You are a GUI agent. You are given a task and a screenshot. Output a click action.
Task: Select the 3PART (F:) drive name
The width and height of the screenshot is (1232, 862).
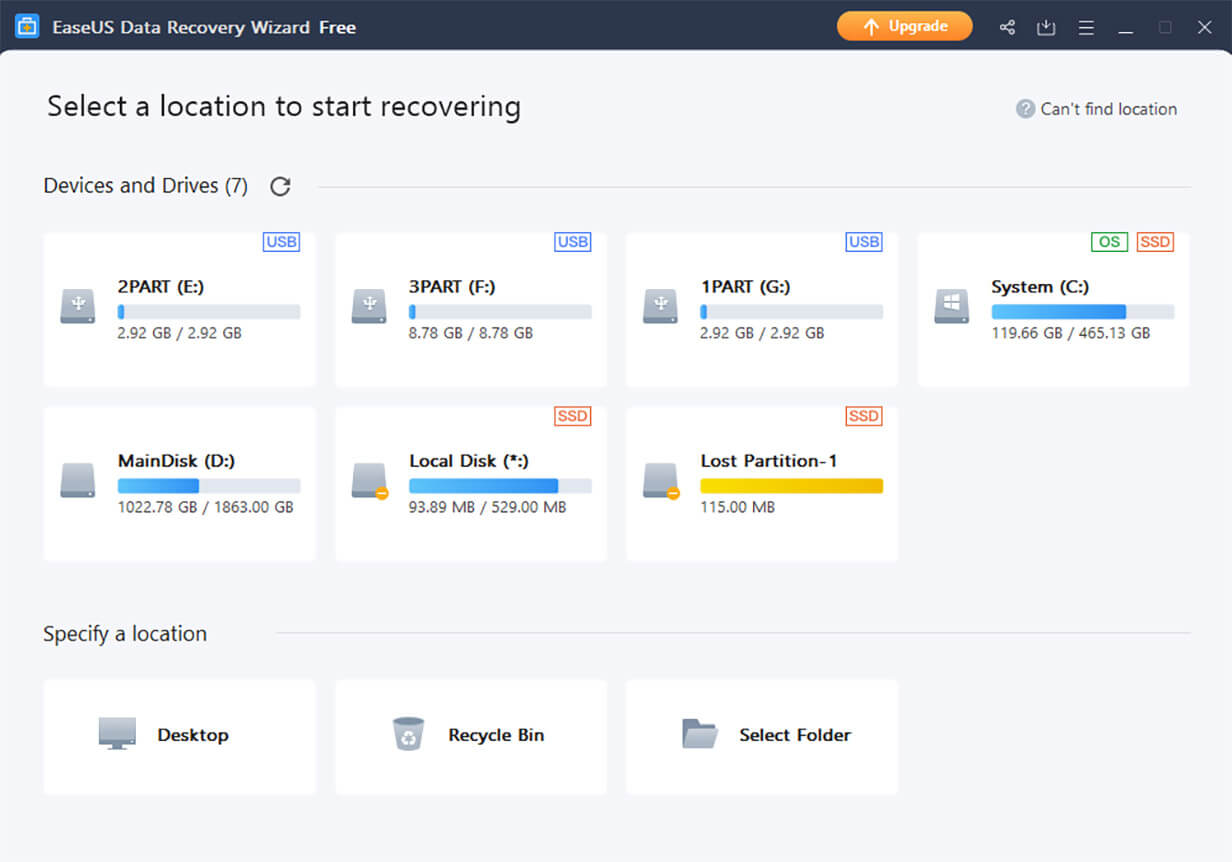pyautogui.click(x=452, y=287)
